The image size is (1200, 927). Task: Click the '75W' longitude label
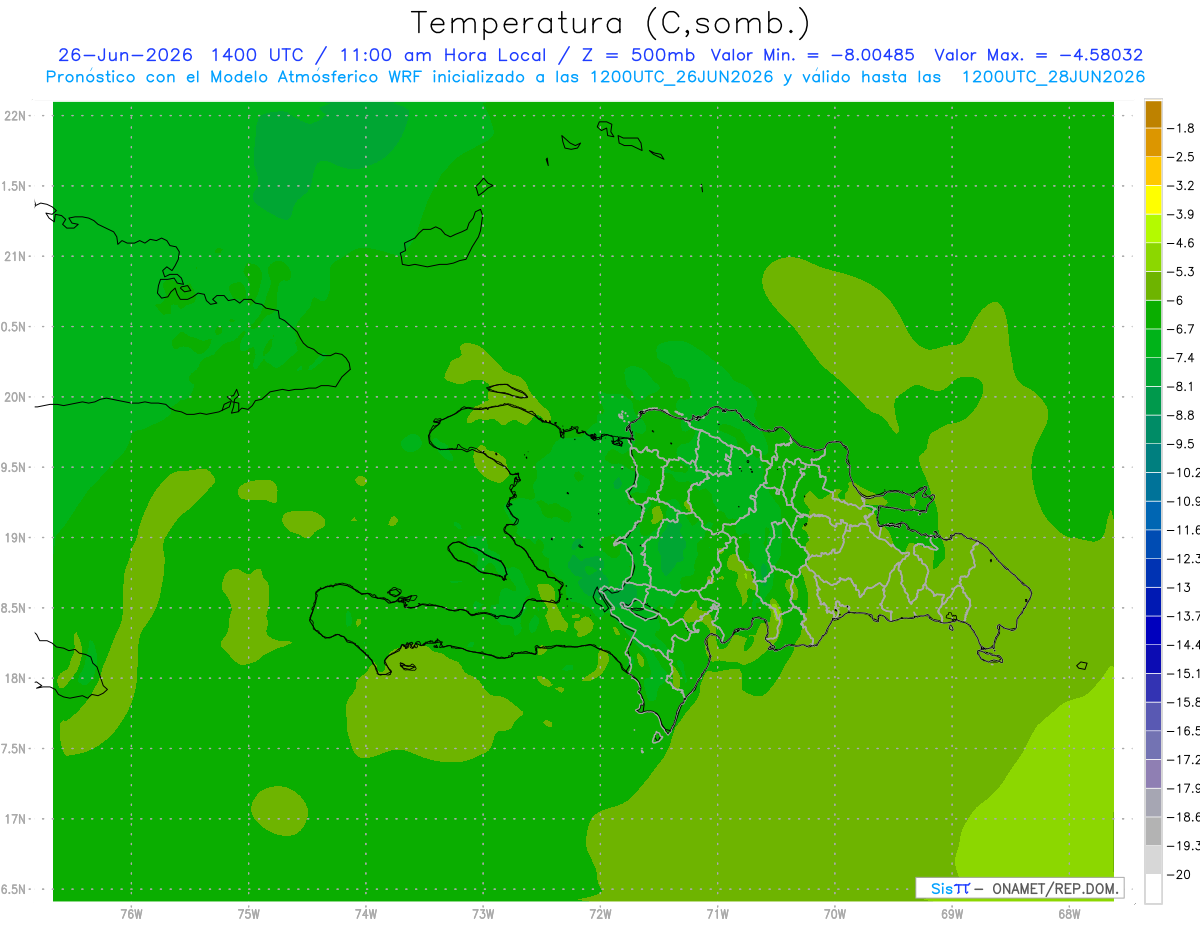[x=249, y=913]
